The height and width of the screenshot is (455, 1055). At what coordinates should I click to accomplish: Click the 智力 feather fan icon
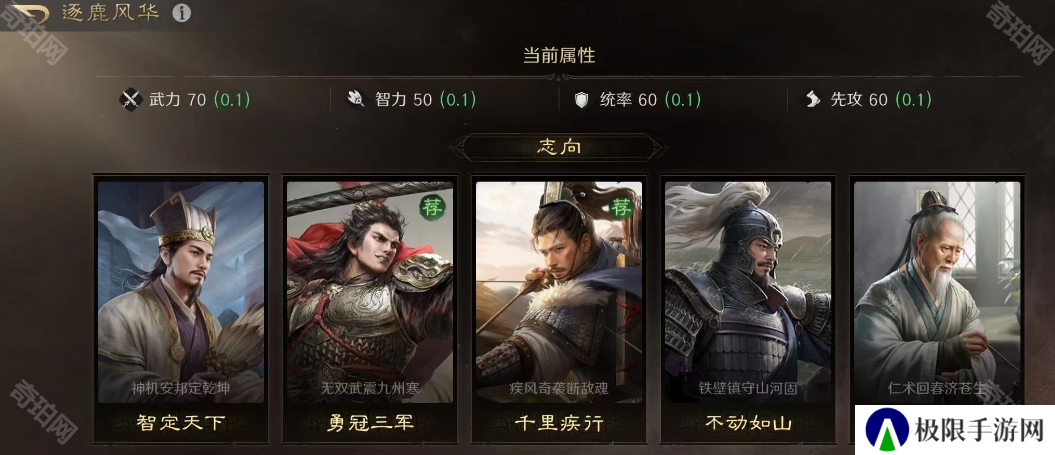coord(356,100)
